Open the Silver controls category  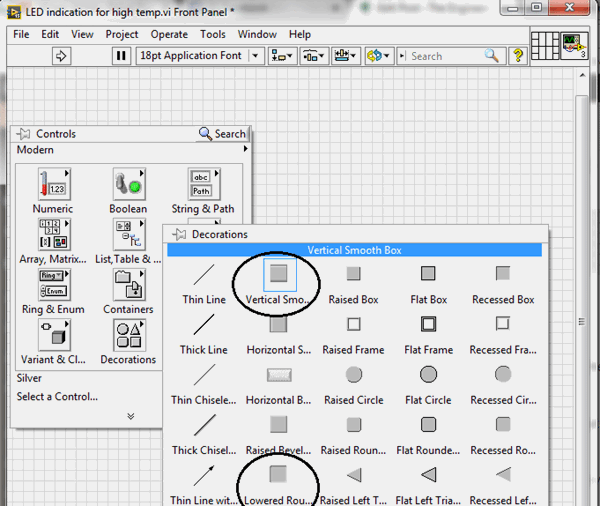(29, 378)
